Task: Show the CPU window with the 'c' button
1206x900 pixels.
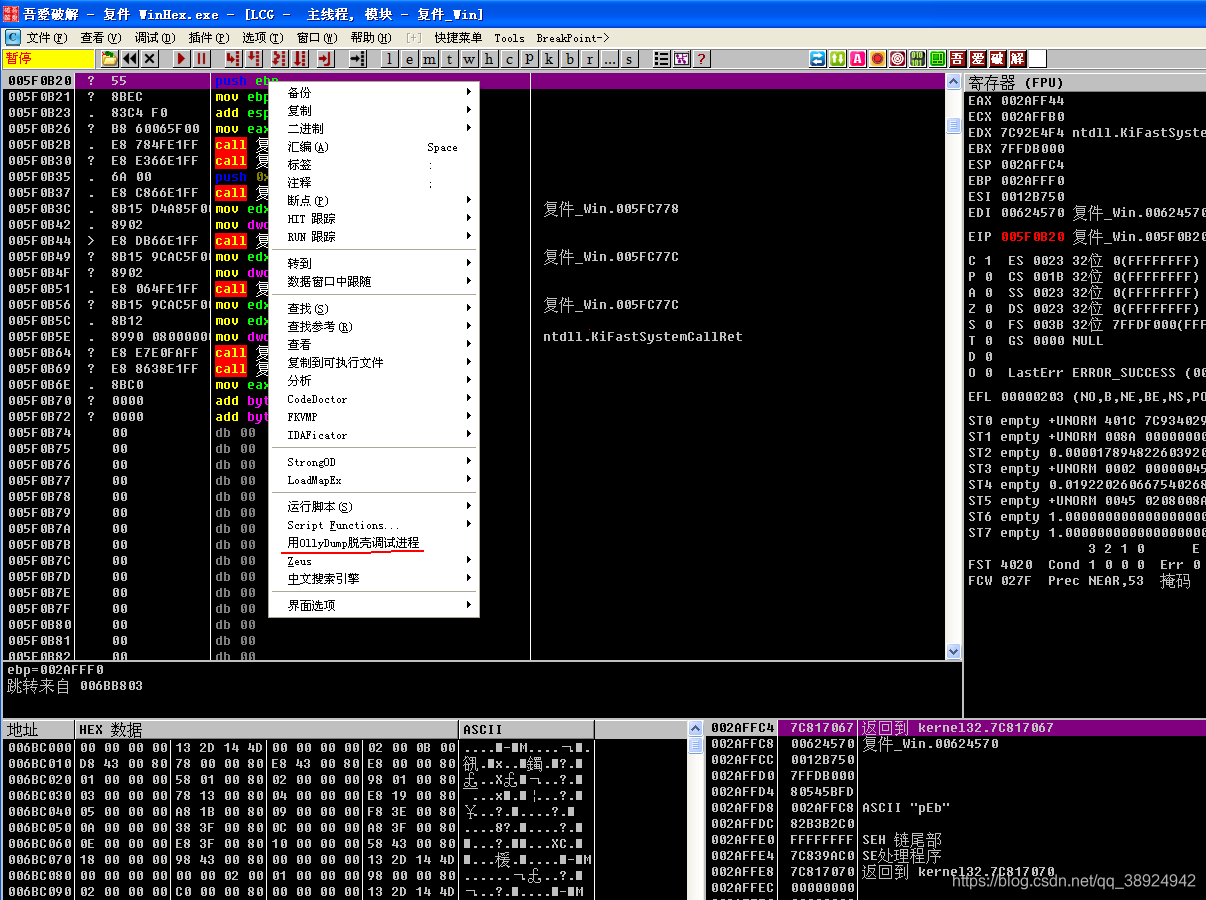Action: pos(510,59)
